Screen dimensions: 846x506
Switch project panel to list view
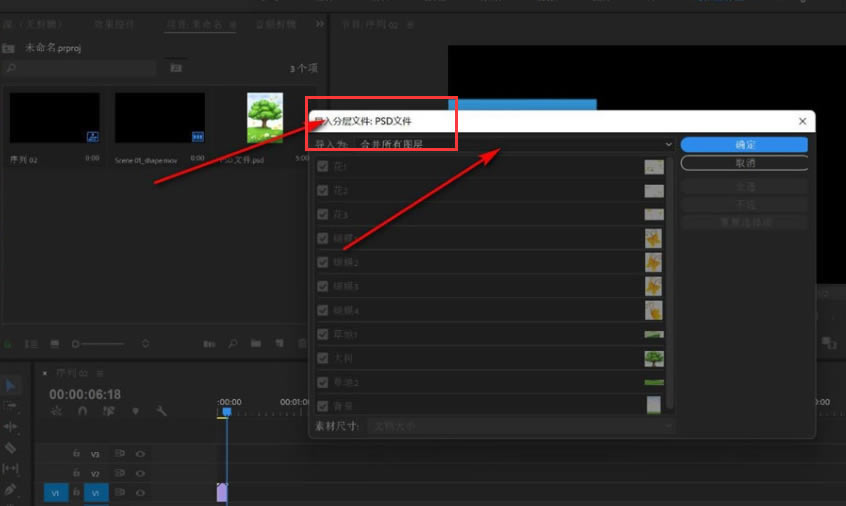(31, 344)
